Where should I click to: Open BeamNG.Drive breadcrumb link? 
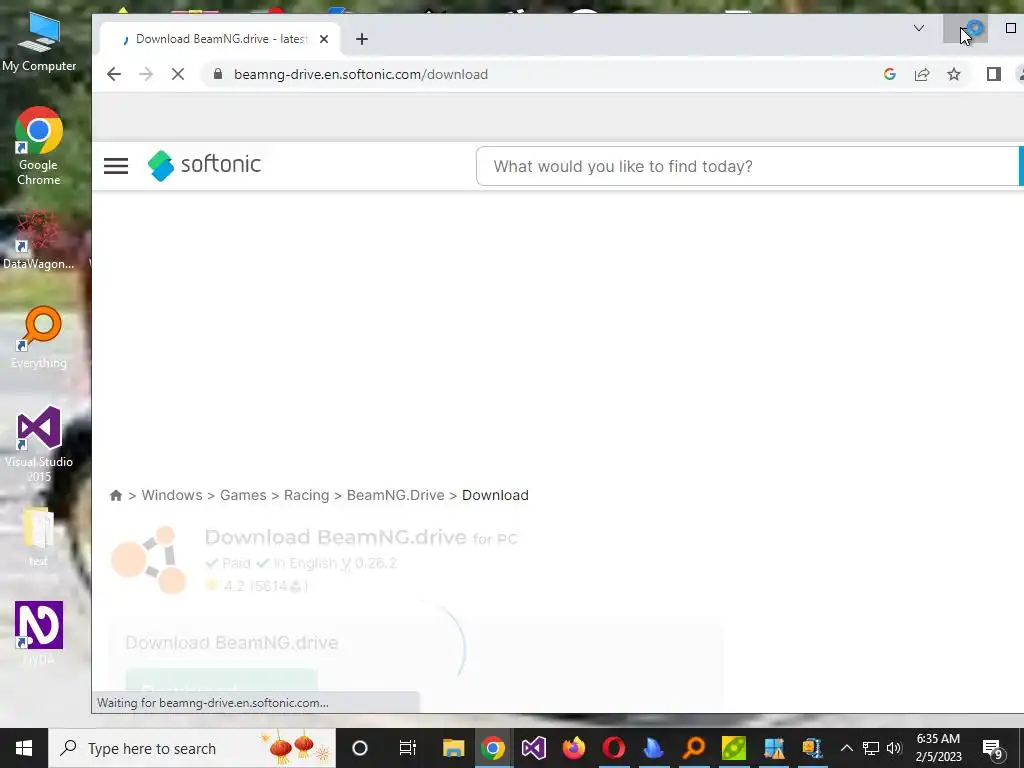[395, 495]
